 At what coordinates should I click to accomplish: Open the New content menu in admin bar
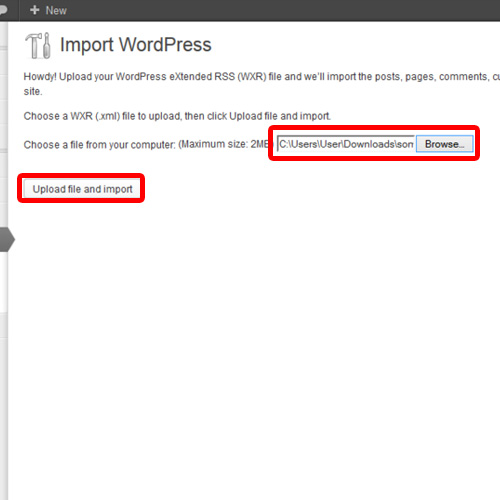tap(48, 10)
